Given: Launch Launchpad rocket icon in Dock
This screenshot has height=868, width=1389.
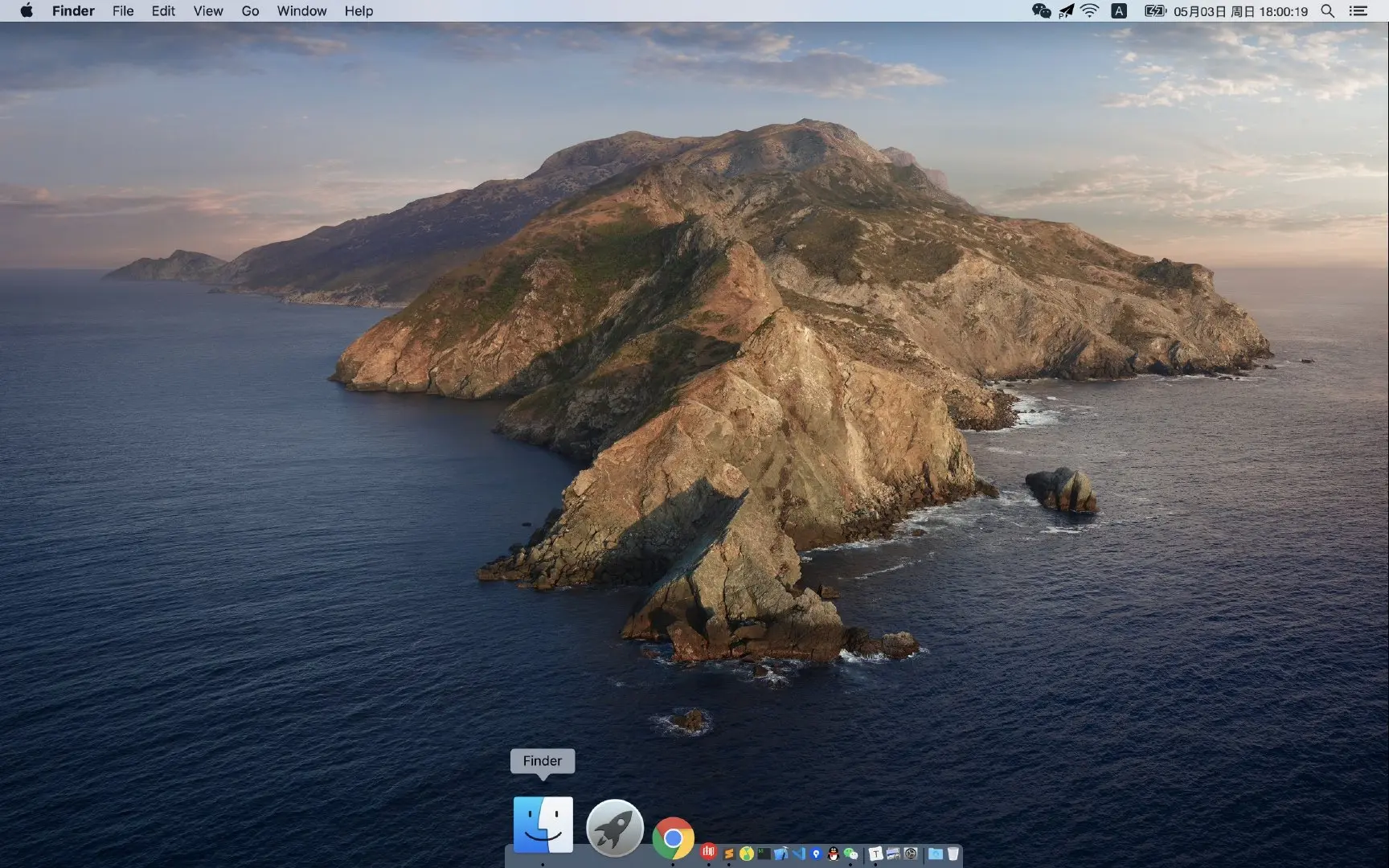Looking at the screenshot, I should tap(615, 828).
